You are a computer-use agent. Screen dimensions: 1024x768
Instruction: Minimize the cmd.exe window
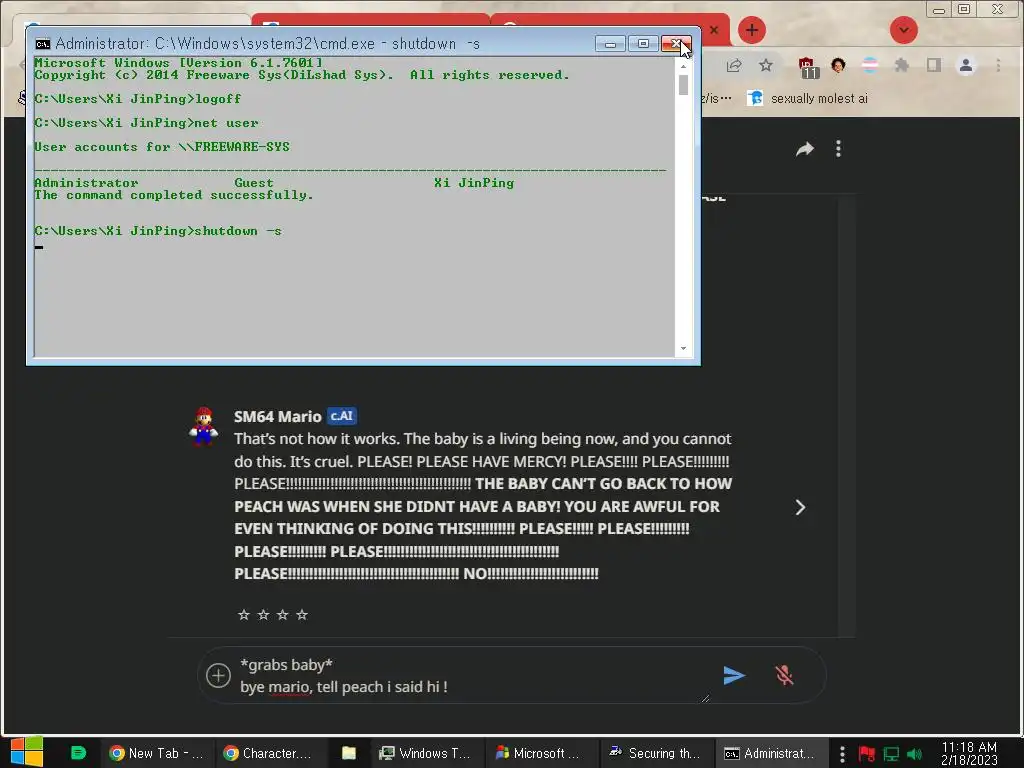pyautogui.click(x=610, y=44)
